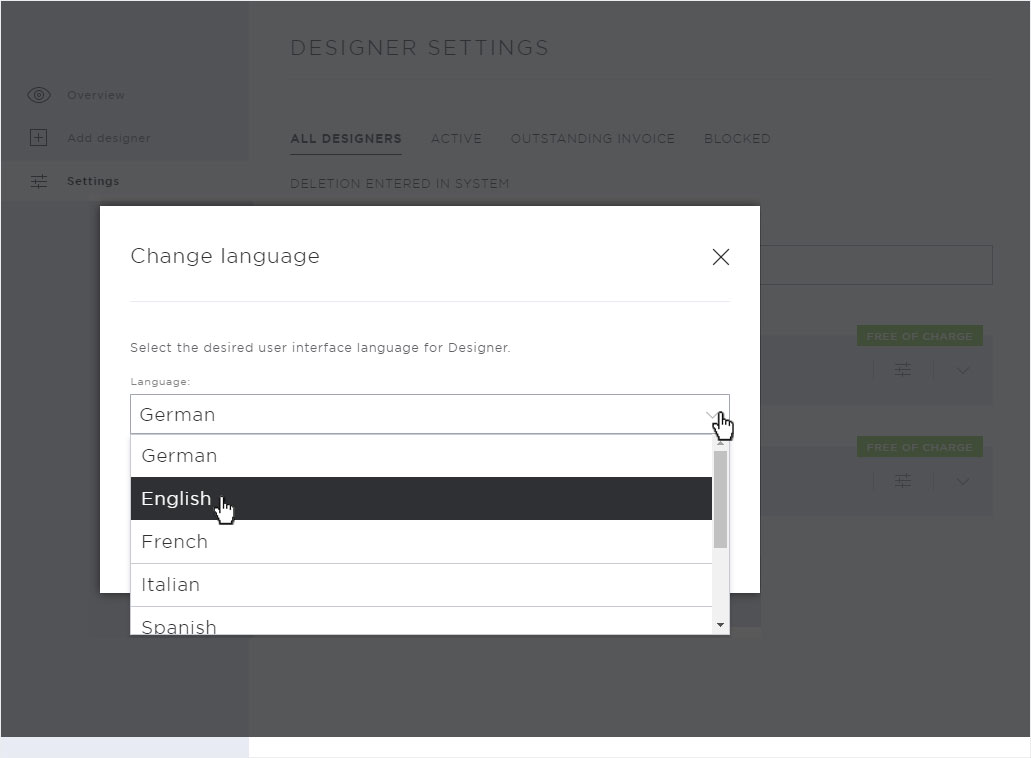Viewport: 1031px width, 758px height.
Task: Select German from the language list
Action: tap(421, 456)
